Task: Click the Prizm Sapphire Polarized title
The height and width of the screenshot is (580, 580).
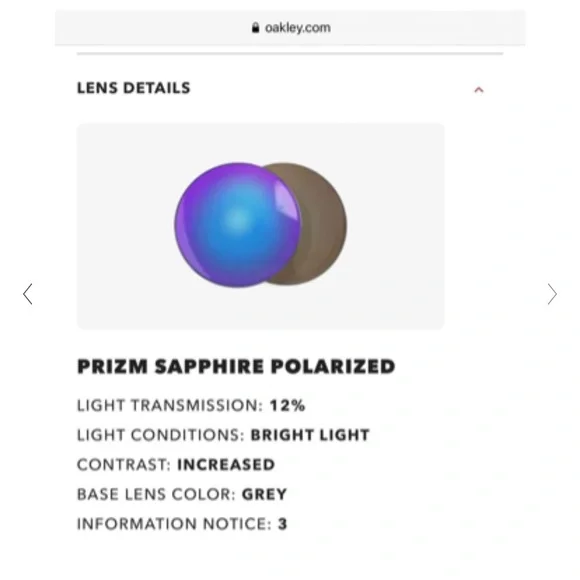Action: pyautogui.click(x=236, y=367)
